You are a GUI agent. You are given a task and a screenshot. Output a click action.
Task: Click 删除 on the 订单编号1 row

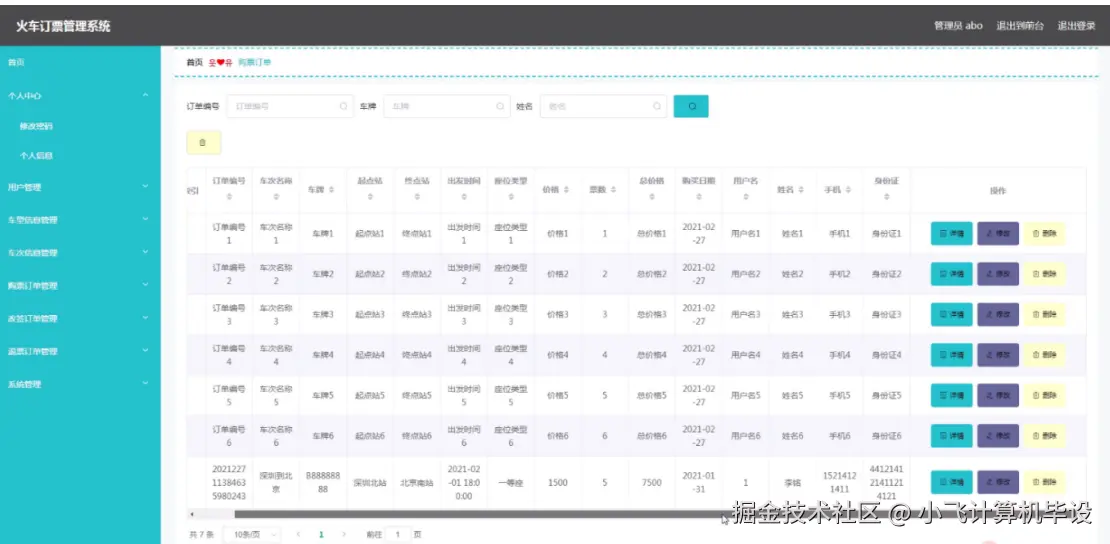[1044, 234]
